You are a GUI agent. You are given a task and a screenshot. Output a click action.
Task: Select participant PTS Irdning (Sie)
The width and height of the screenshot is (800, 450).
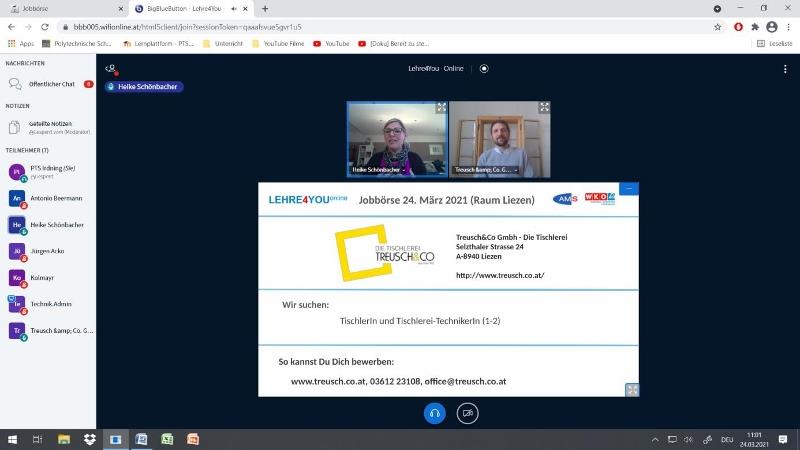48,172
